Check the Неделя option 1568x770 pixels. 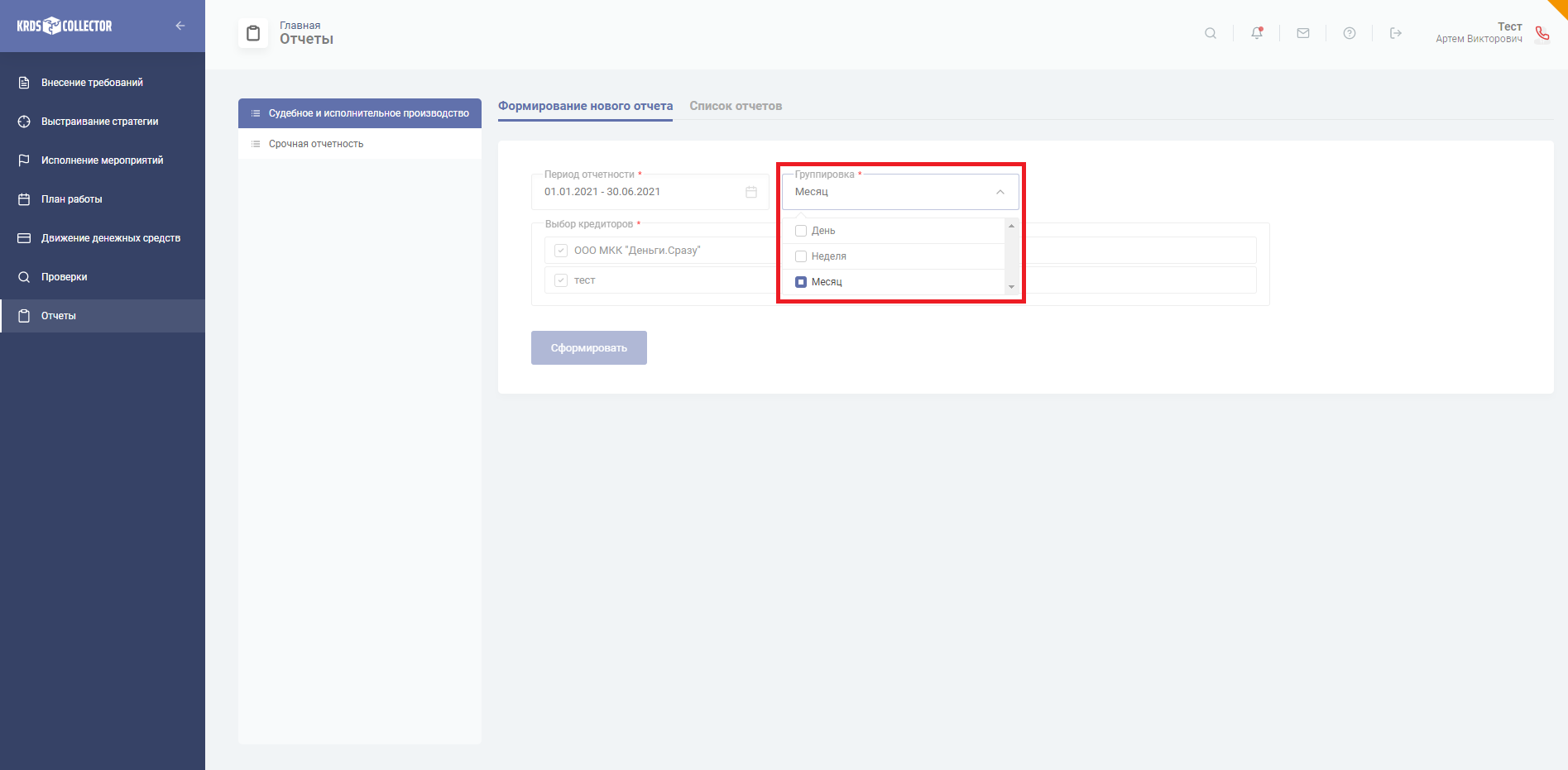click(x=801, y=256)
